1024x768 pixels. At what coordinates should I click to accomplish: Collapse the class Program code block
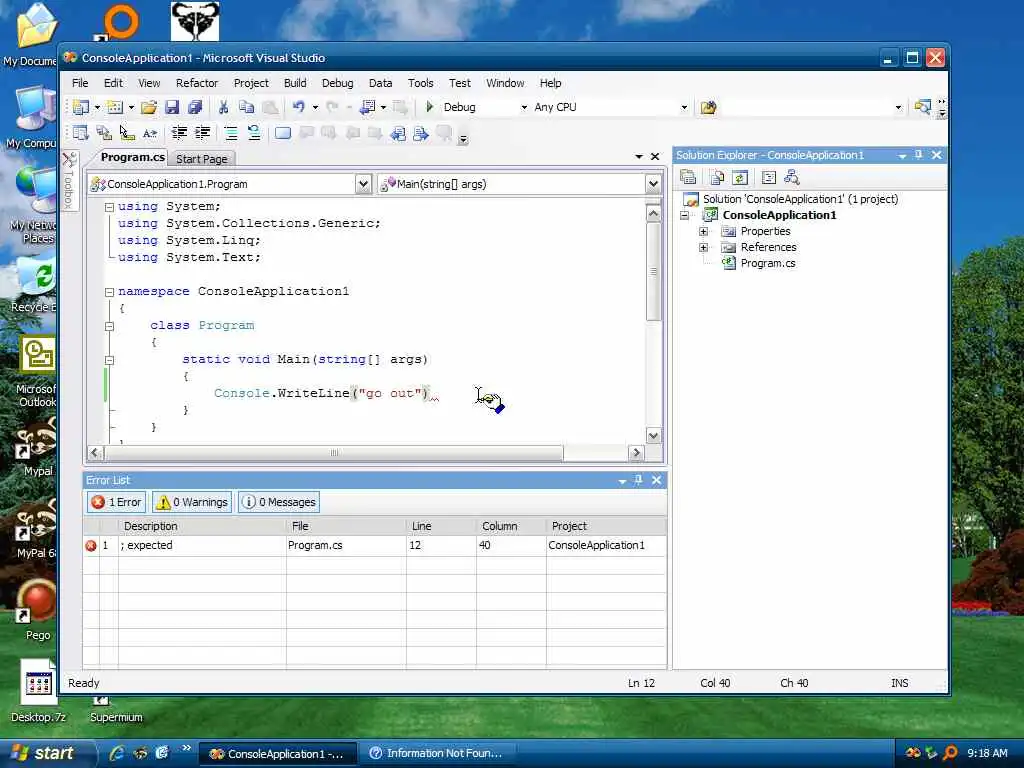click(110, 326)
